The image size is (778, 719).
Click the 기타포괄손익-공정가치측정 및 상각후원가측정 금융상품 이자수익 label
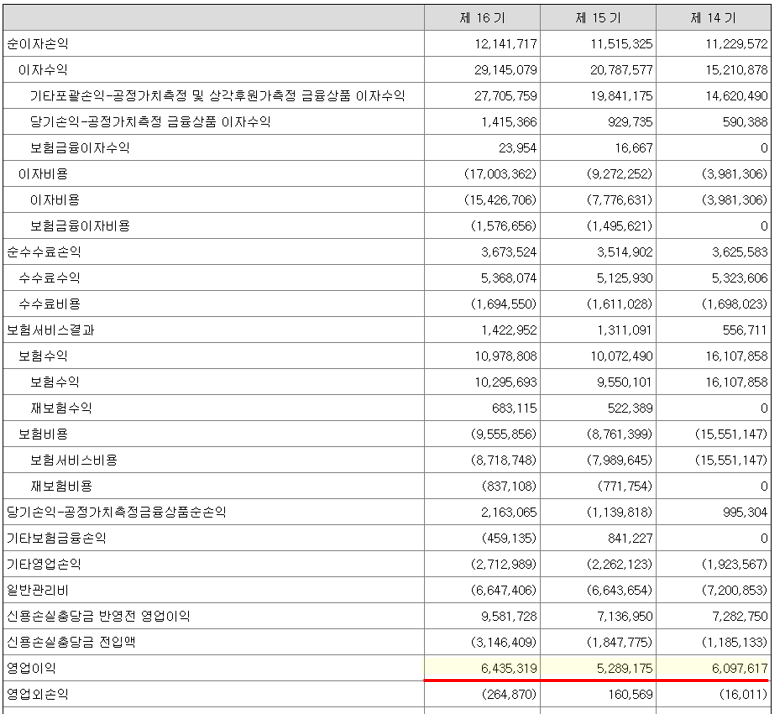click(x=217, y=96)
